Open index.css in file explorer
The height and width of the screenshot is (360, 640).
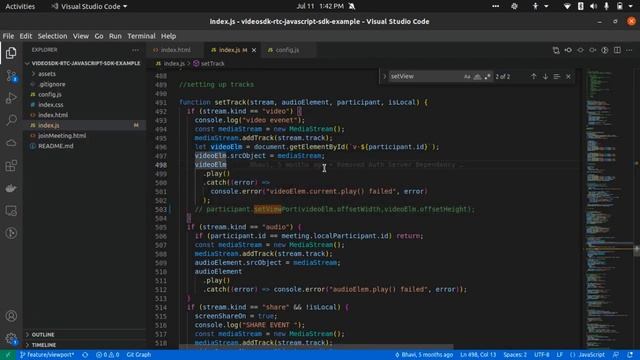pos(51,105)
